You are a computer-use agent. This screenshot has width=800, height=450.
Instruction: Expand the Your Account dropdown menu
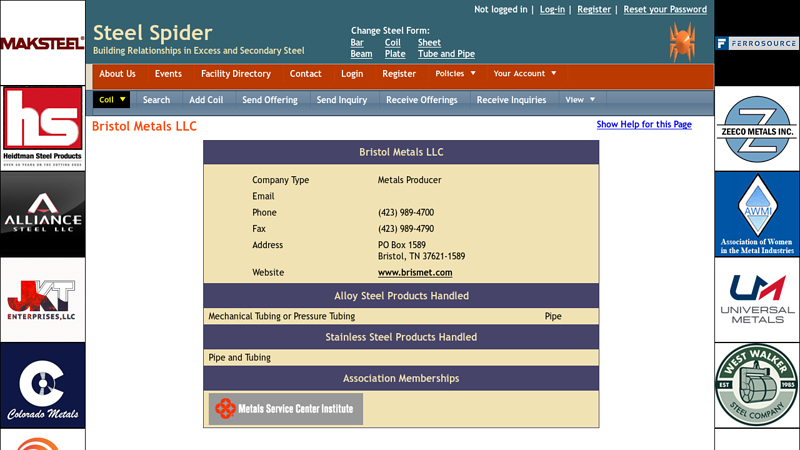click(x=524, y=73)
